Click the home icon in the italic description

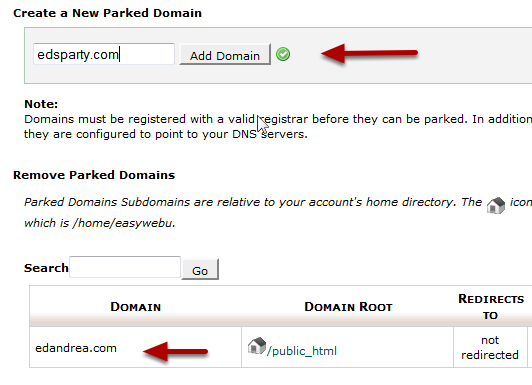pos(496,205)
